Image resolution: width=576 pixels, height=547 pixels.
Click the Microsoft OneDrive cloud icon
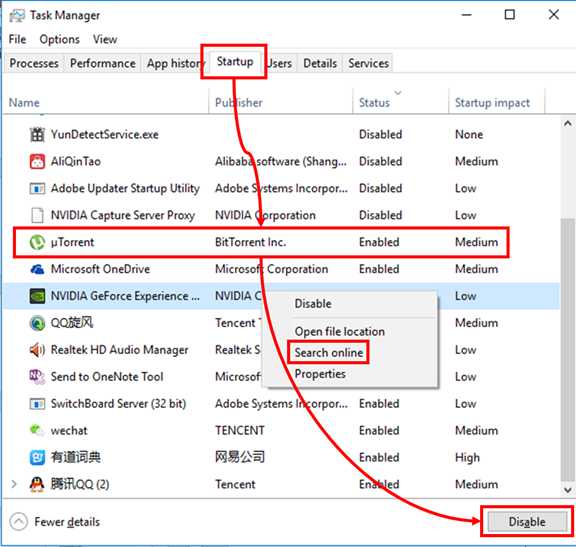[37, 269]
